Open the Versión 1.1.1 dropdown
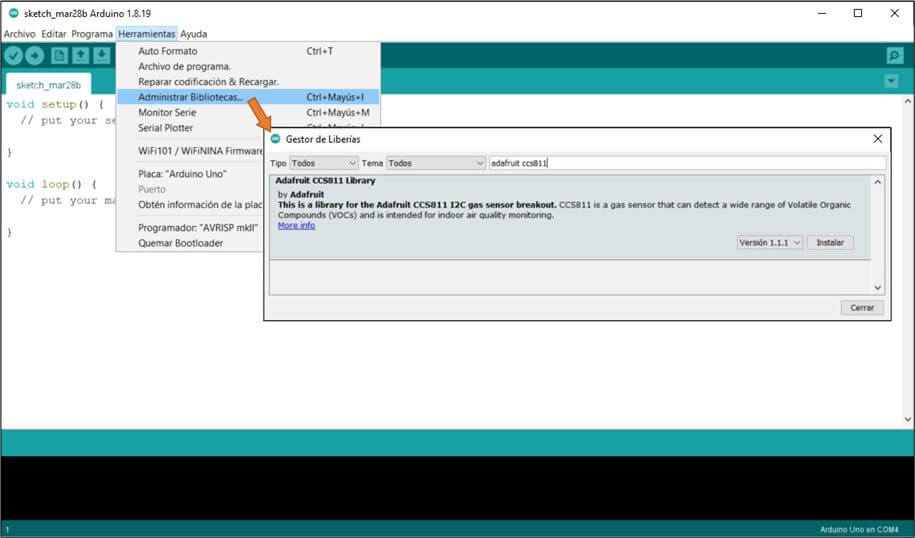 coord(769,243)
